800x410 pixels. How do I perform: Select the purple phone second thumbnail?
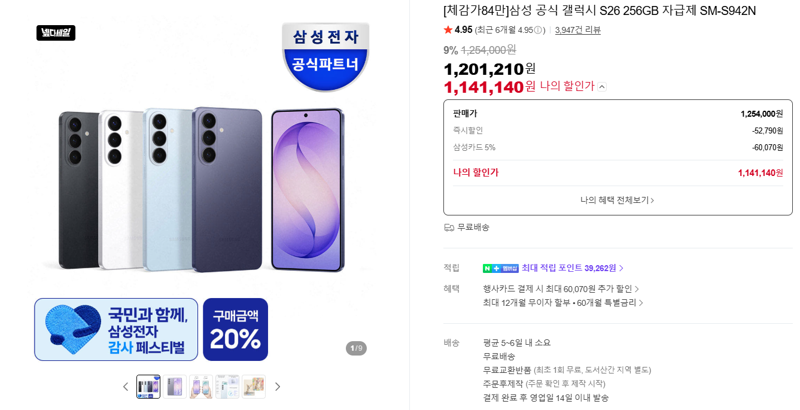click(x=174, y=387)
